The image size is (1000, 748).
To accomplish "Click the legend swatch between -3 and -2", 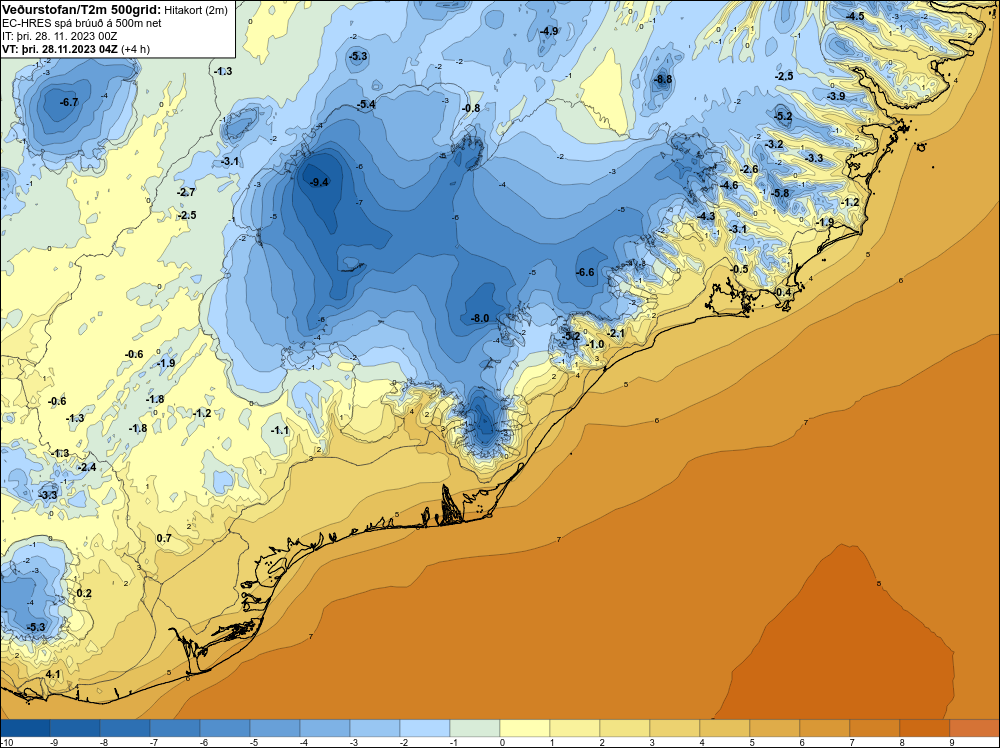I will 375,728.
